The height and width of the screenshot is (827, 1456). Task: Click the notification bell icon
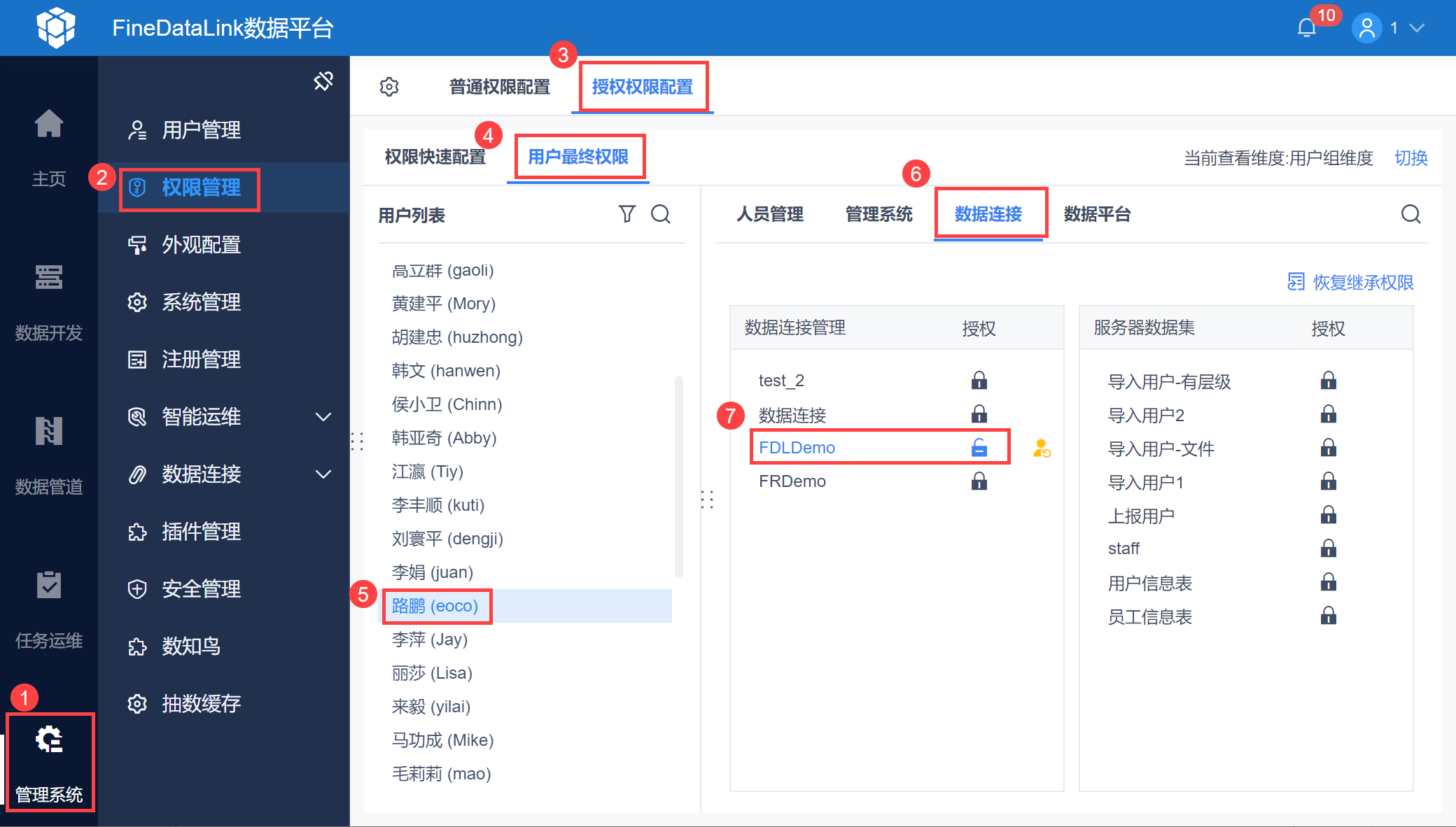(1306, 28)
